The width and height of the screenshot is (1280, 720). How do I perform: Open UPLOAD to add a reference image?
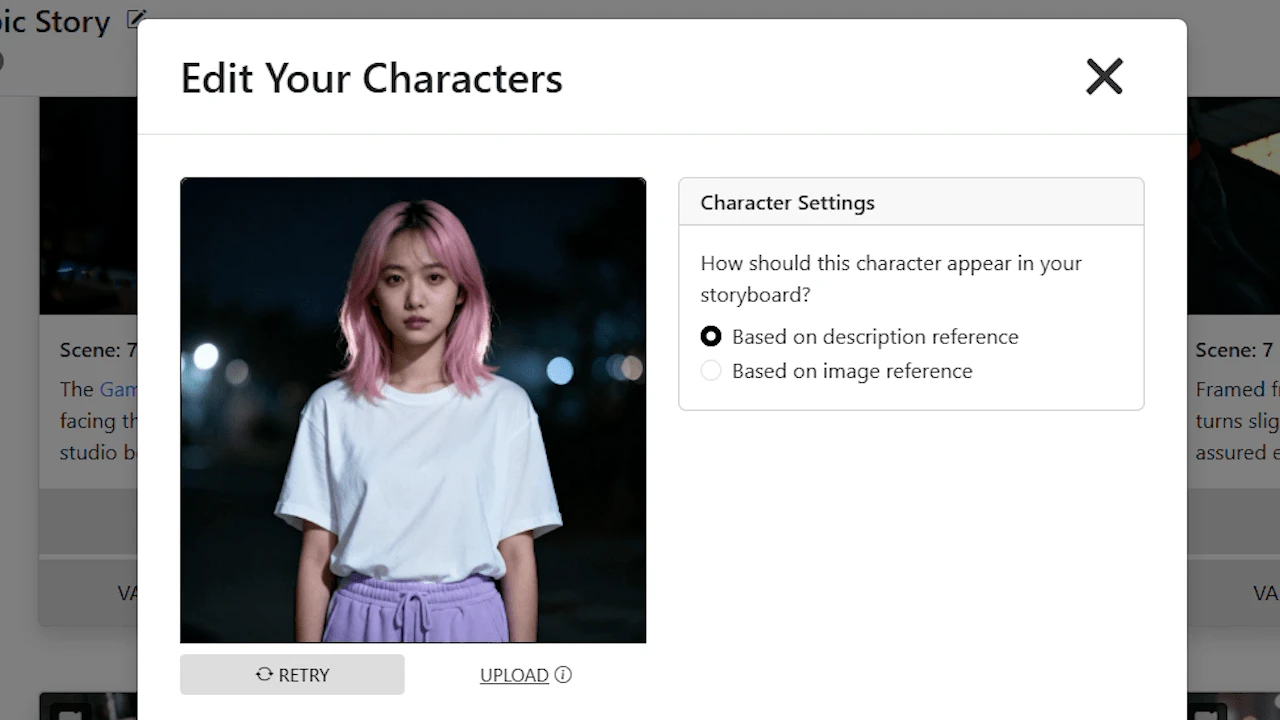(x=514, y=674)
